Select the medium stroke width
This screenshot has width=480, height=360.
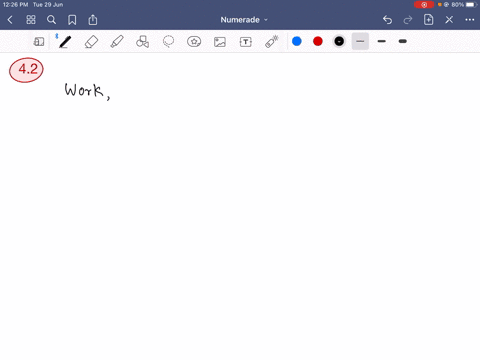coord(382,41)
